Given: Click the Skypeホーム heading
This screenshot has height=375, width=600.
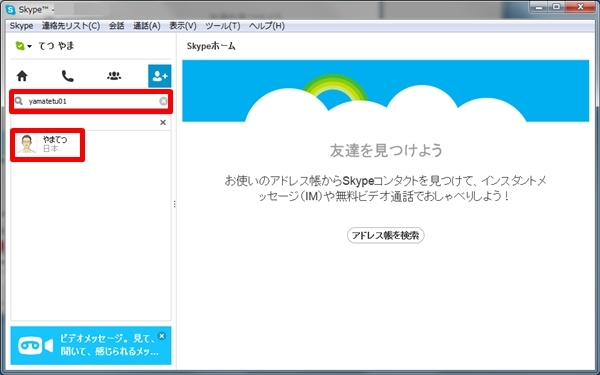Looking at the screenshot, I should click(211, 46).
